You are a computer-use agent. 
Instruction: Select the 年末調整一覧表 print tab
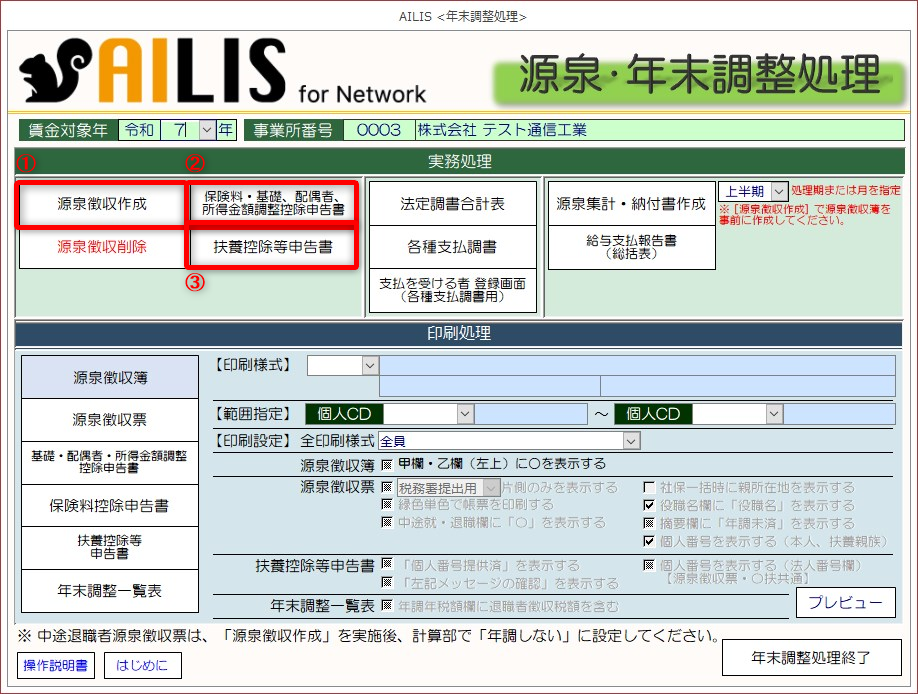(110, 591)
